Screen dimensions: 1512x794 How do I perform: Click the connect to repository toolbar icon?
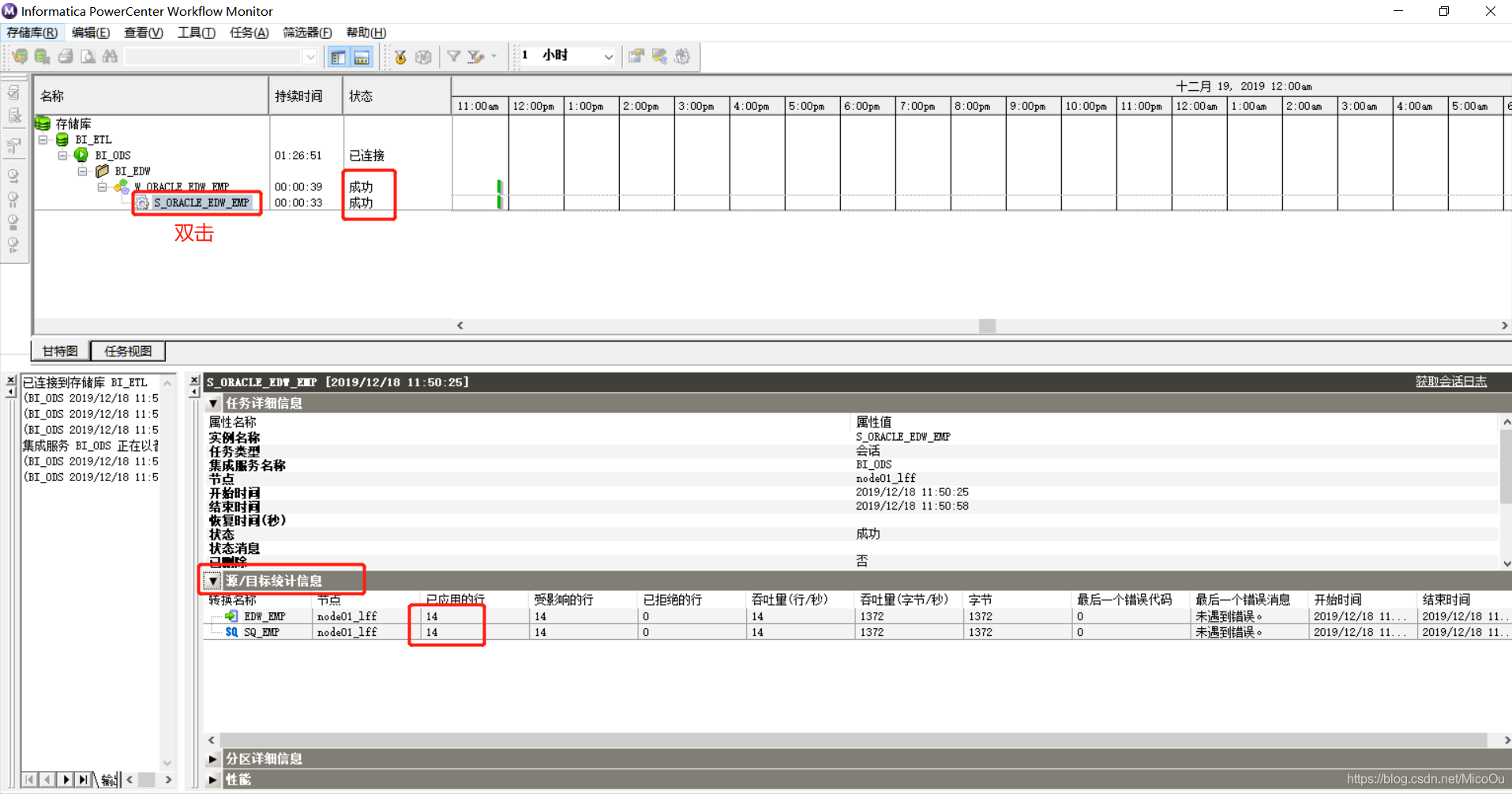(x=20, y=56)
